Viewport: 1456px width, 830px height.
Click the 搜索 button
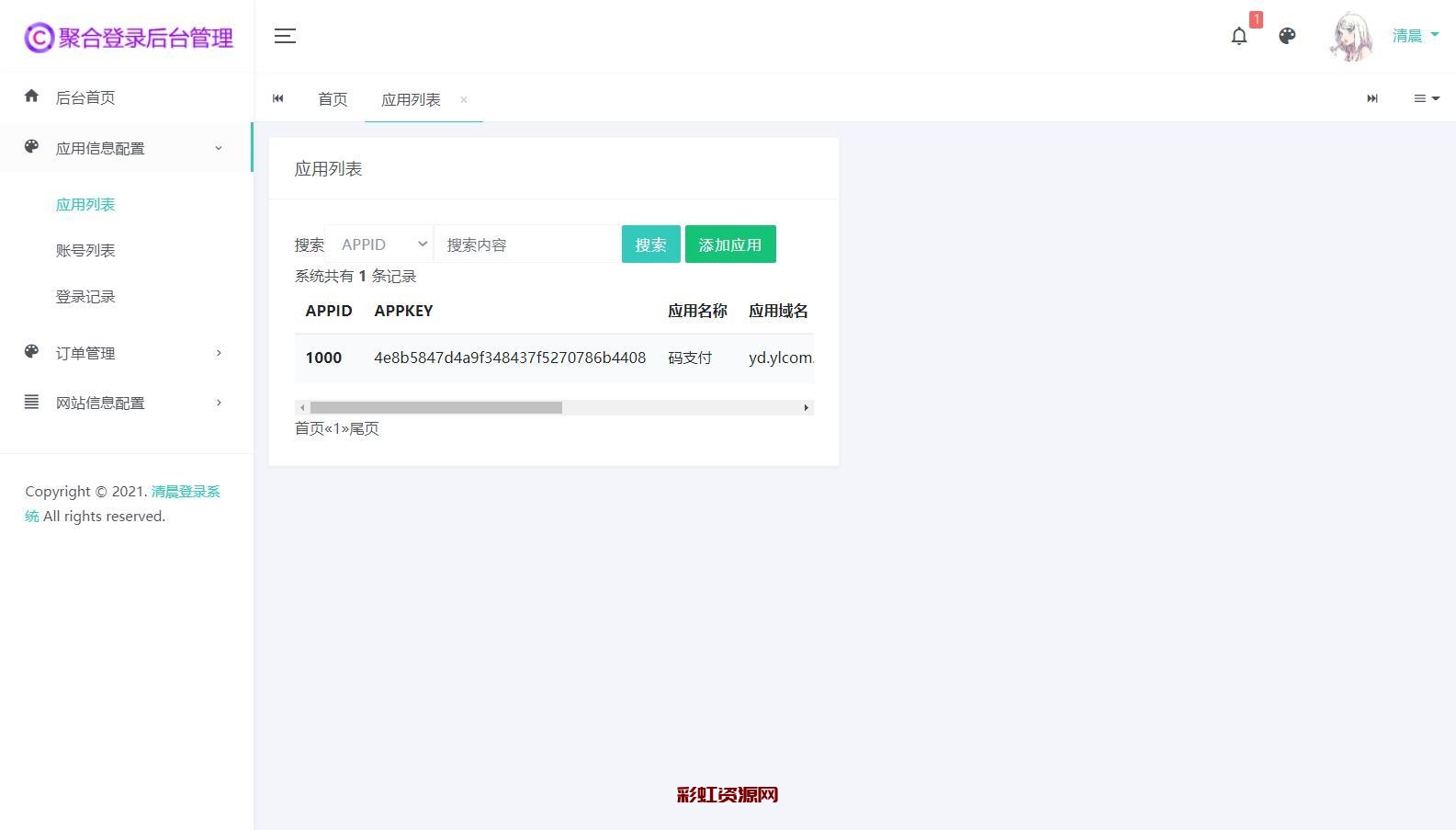tap(650, 244)
